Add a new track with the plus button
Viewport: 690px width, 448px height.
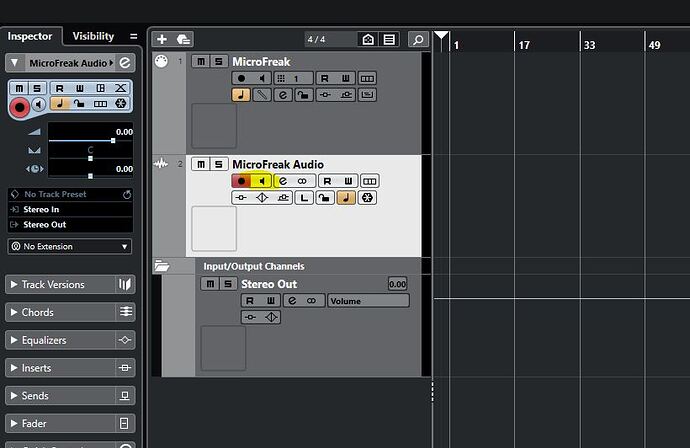click(162, 39)
